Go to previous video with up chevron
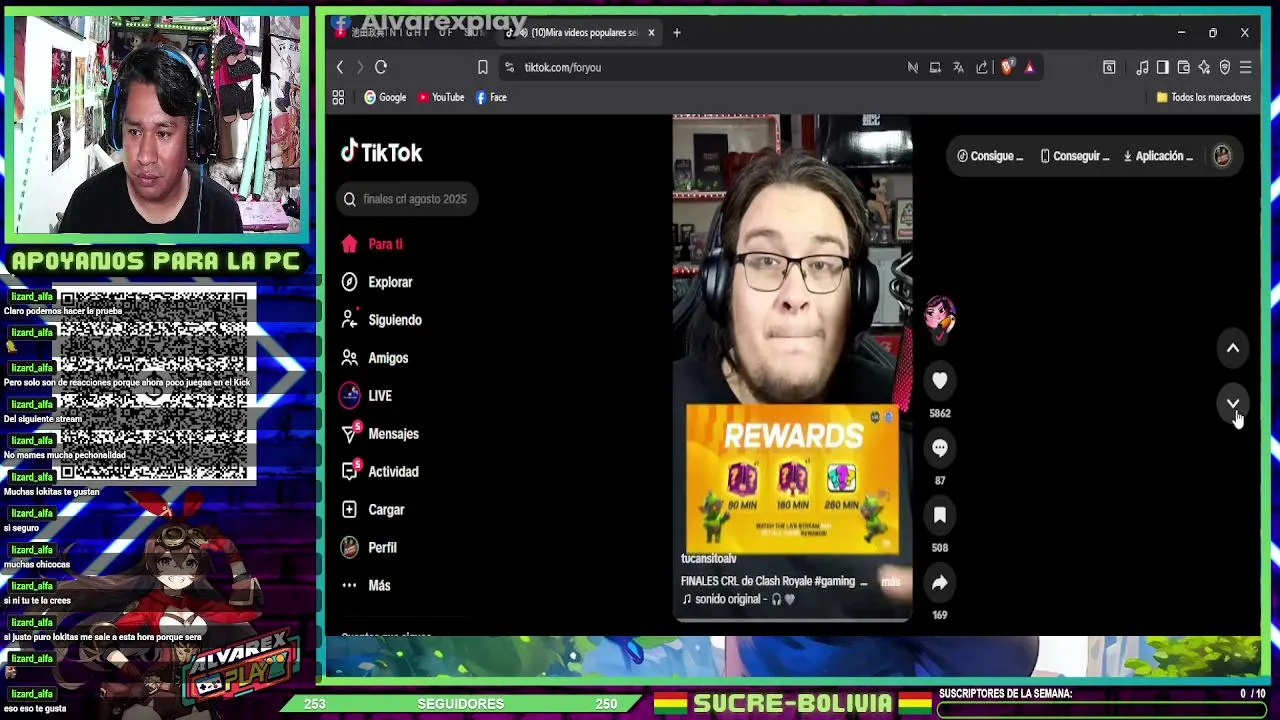 pyautogui.click(x=1233, y=348)
